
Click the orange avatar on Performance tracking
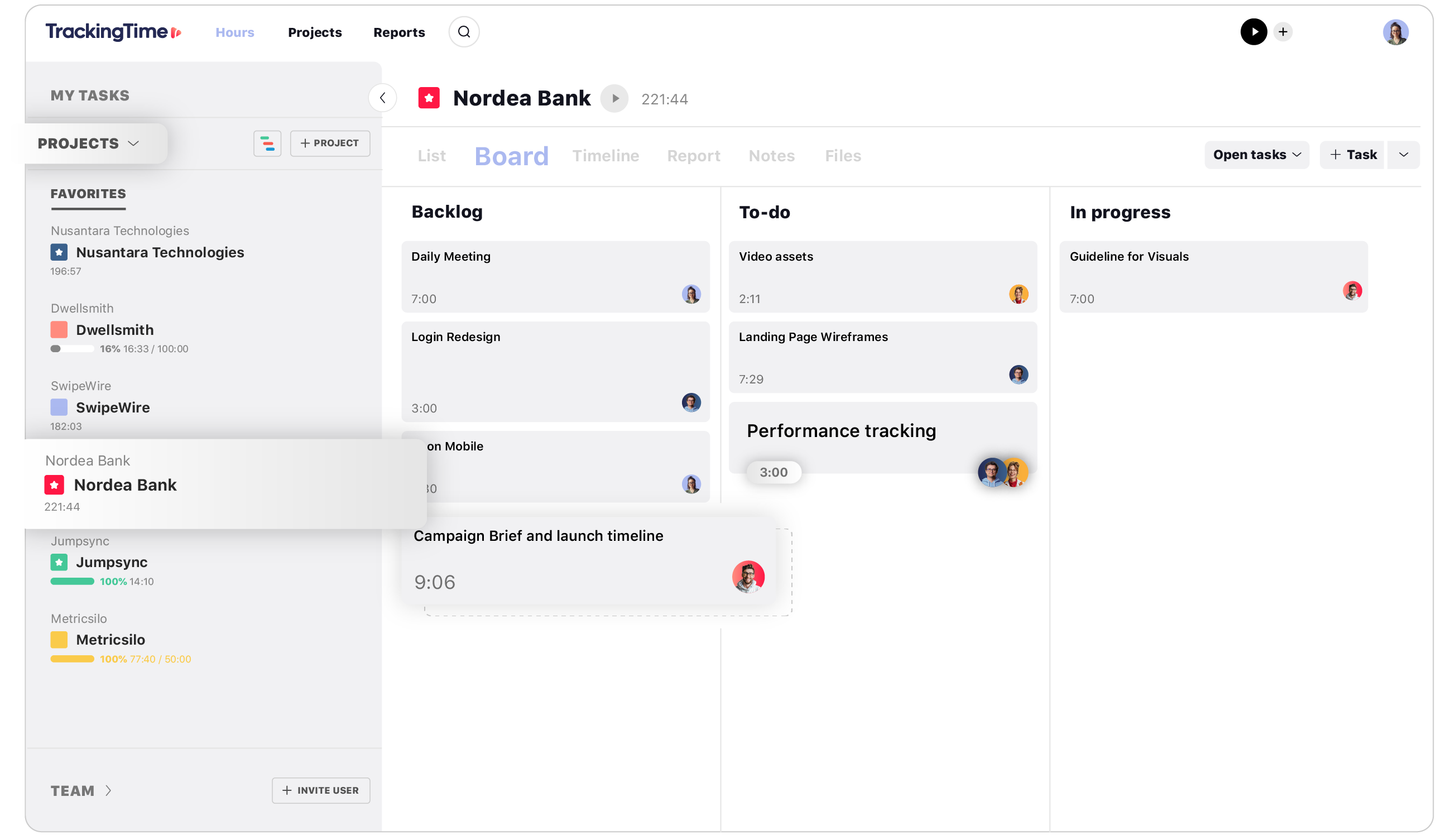[x=1017, y=472]
